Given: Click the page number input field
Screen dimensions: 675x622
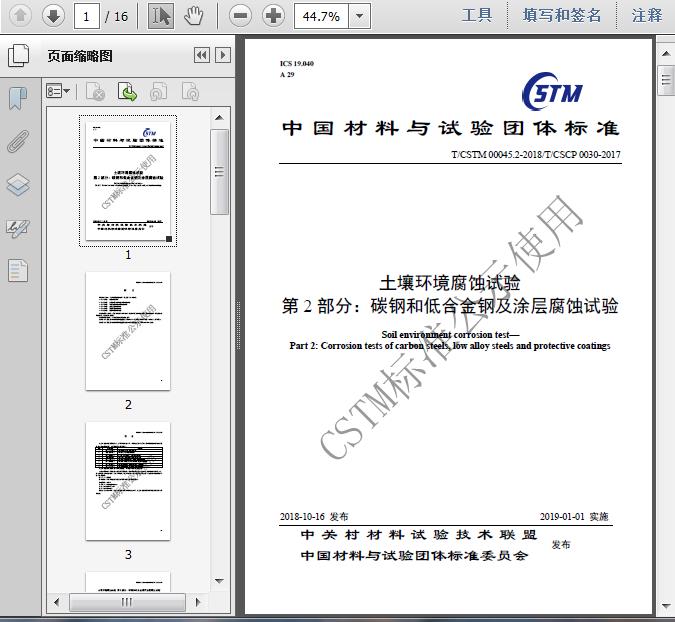Looking at the screenshot, I should pos(87,16).
